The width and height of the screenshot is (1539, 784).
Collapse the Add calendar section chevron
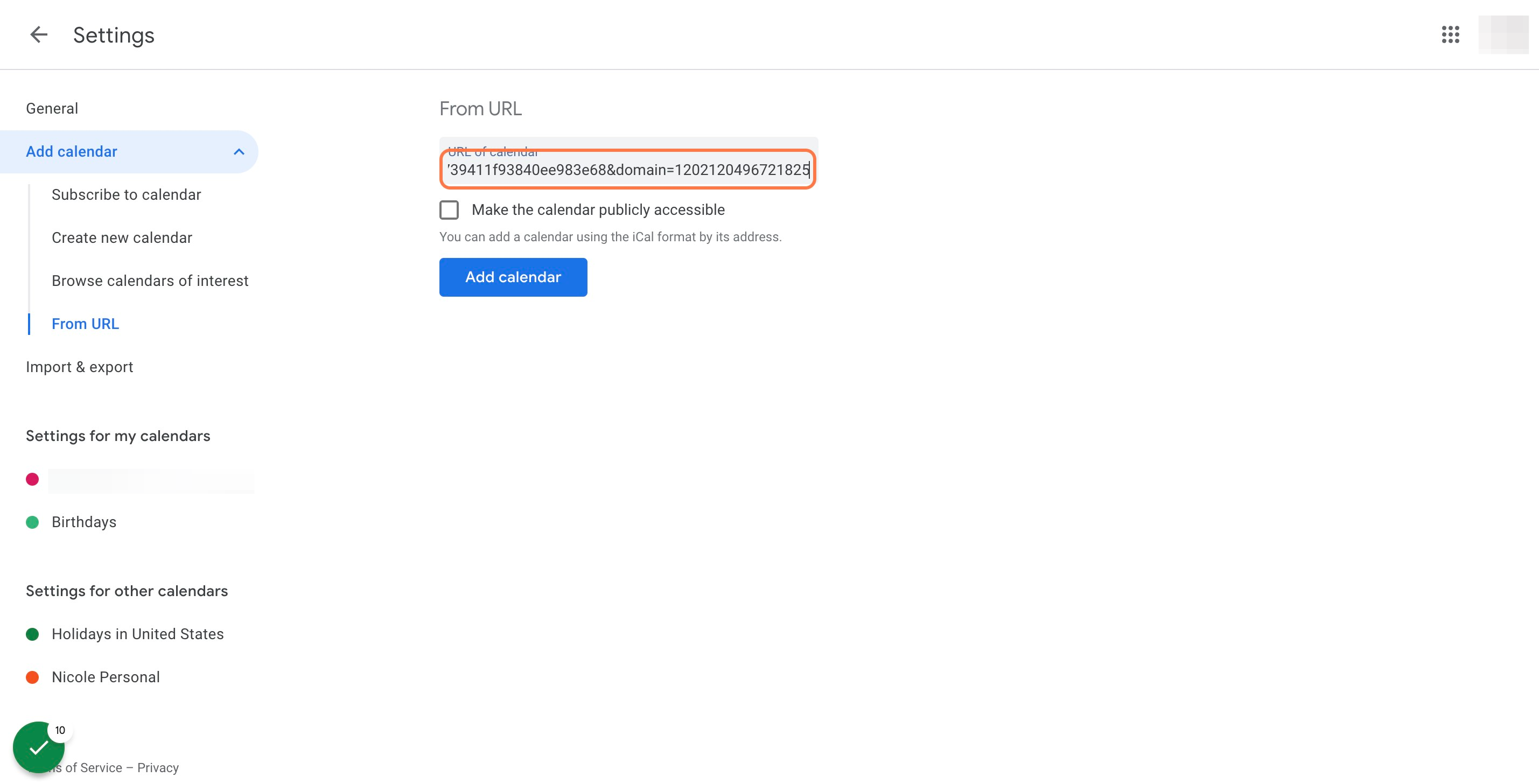[239, 152]
